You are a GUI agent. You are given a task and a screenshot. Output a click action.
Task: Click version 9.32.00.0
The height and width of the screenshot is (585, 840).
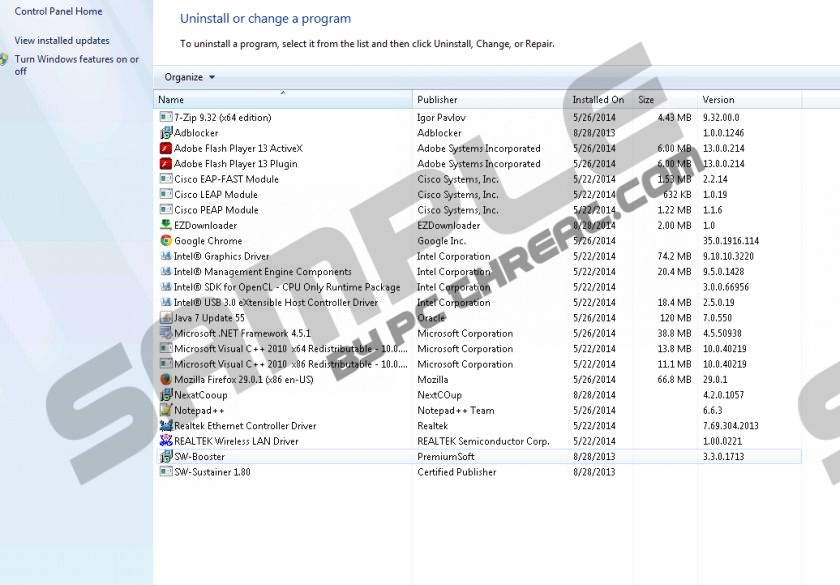point(721,117)
